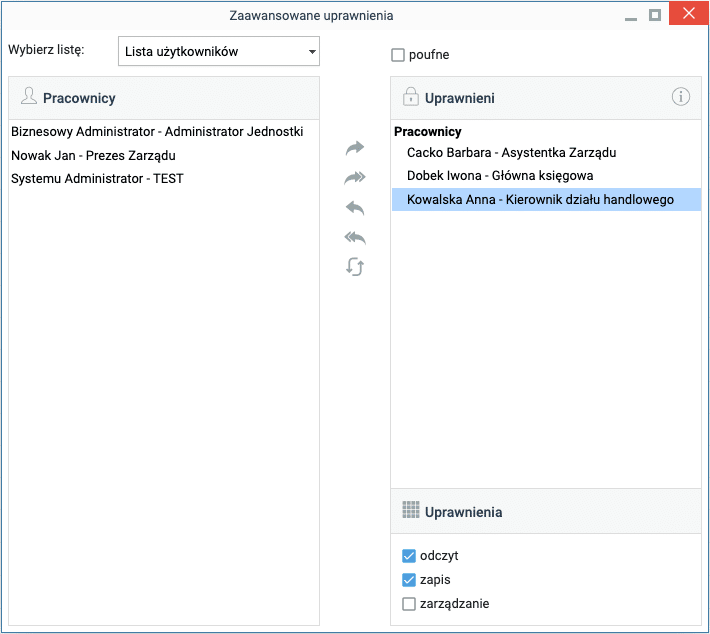Uncheck the odczyt permission

pos(409,556)
